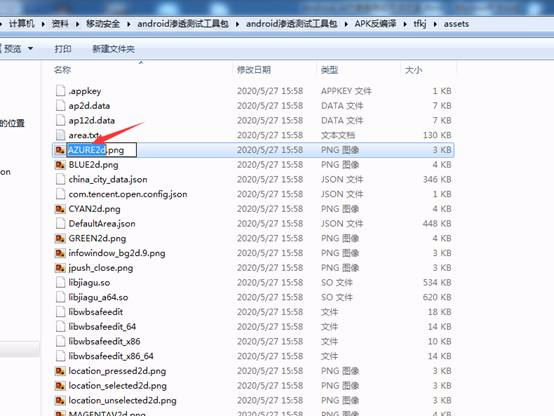
Task: Click the location_pressed2d.png file icon
Action: [60, 371]
